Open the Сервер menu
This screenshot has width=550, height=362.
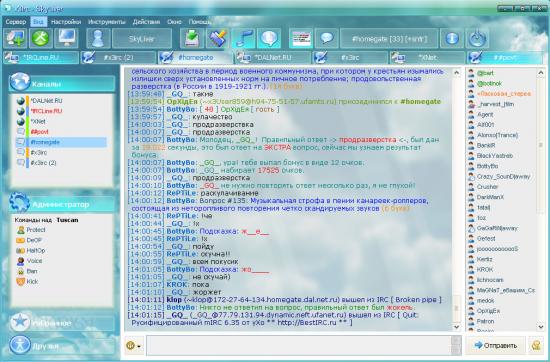[16, 22]
